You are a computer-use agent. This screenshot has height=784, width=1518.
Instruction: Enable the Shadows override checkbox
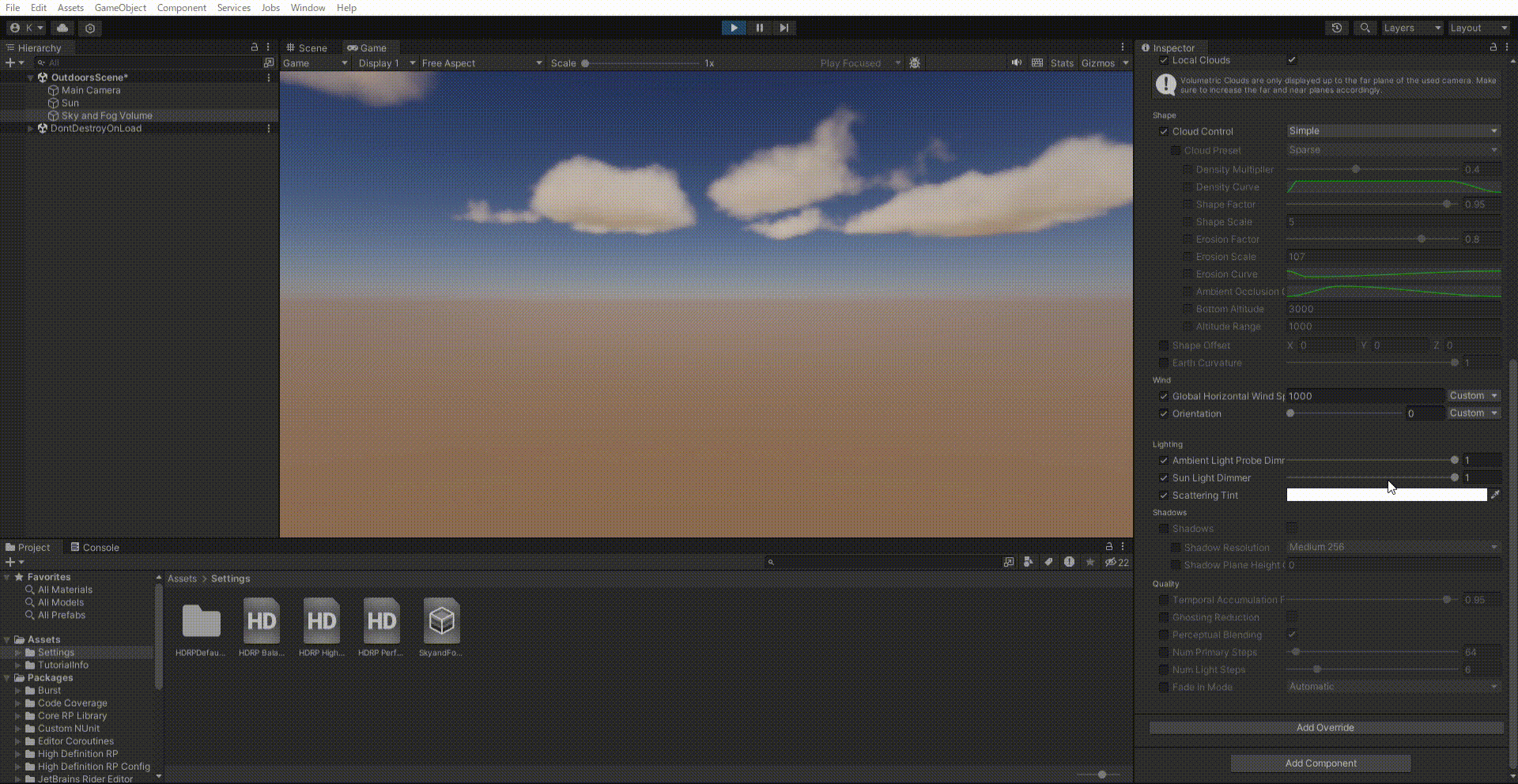tap(1163, 529)
